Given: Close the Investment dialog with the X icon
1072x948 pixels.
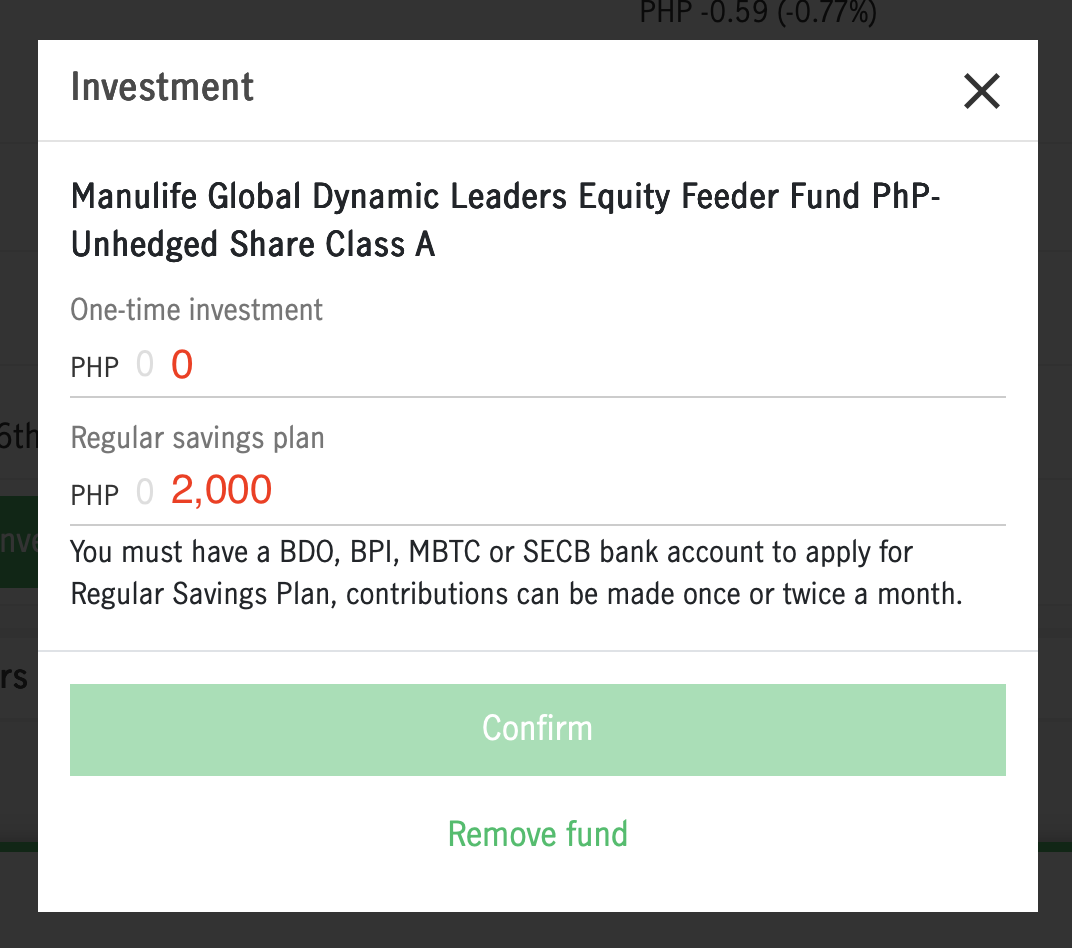Looking at the screenshot, I should (x=981, y=92).
